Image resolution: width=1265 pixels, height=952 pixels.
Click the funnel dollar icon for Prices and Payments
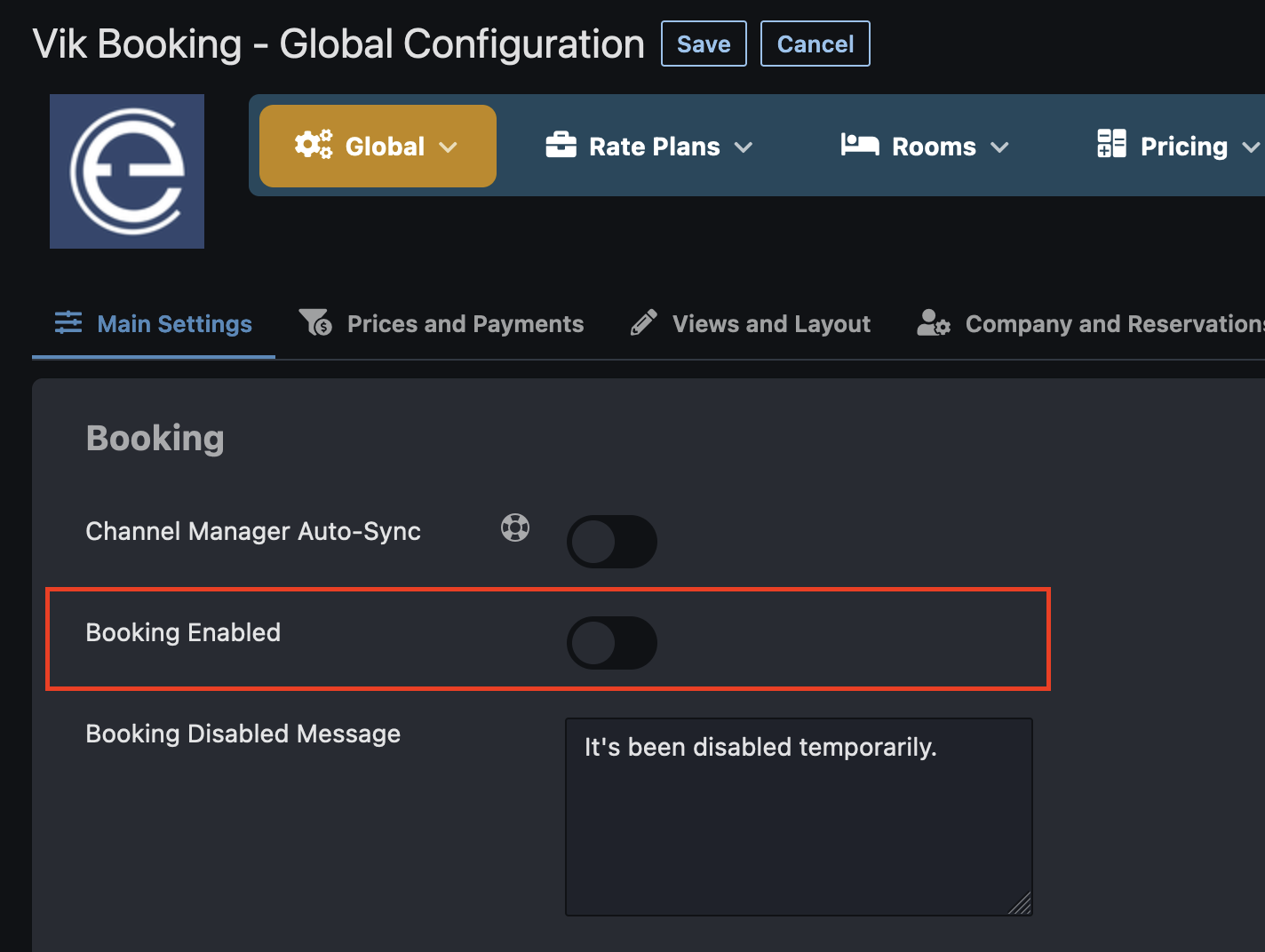315,322
